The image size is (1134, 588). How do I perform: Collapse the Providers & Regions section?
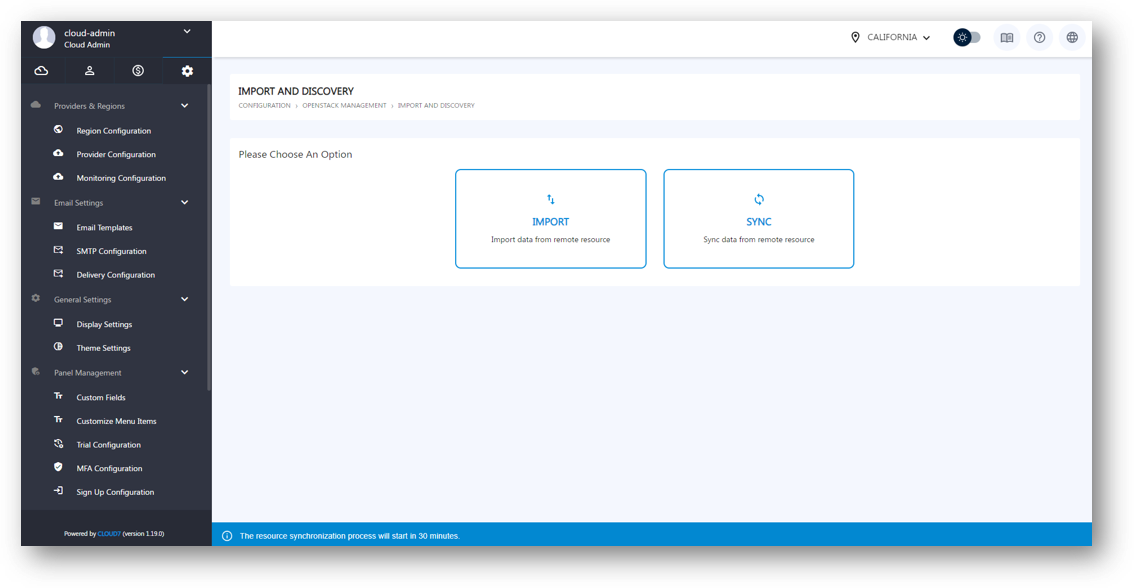click(x=184, y=105)
